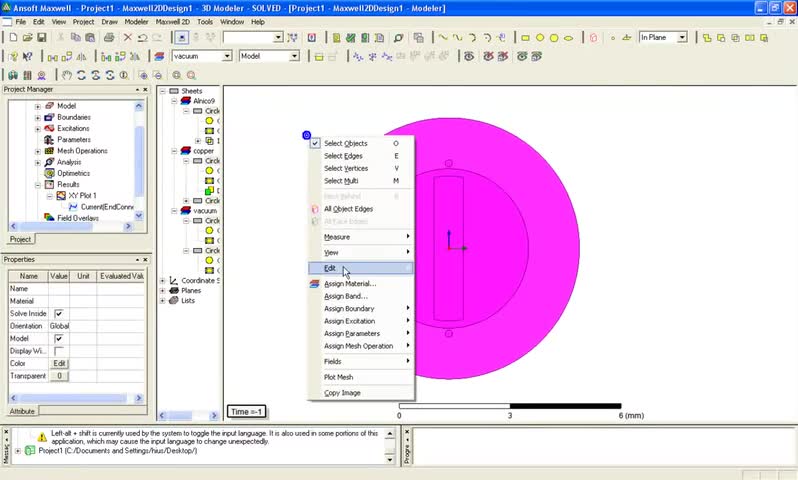Collapse the Results tree node
798x480 pixels.
pyautogui.click(x=38, y=185)
